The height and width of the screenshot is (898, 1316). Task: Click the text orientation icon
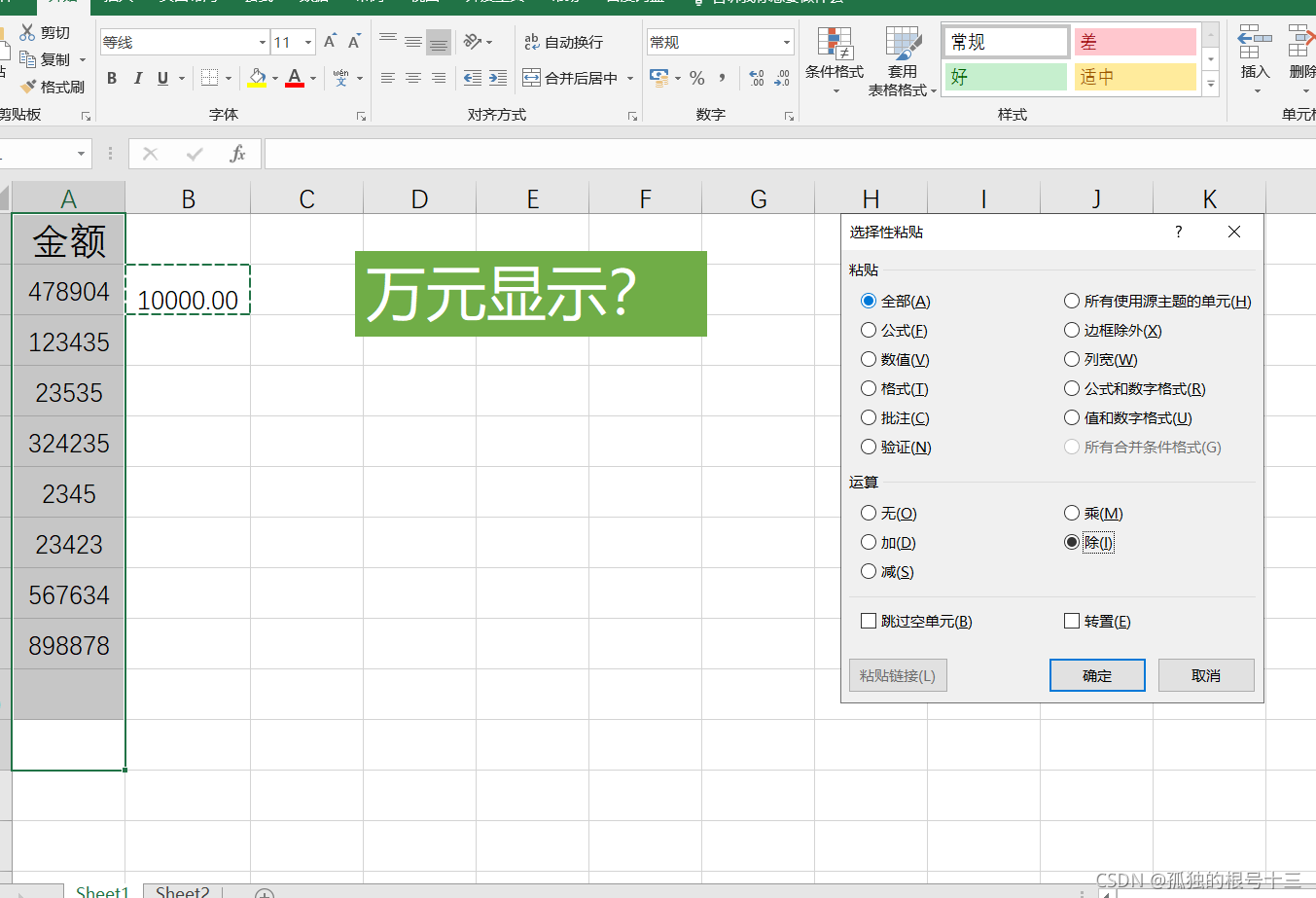[473, 42]
